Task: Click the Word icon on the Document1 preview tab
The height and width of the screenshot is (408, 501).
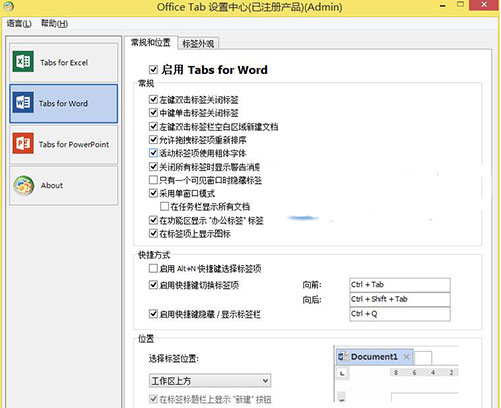Action: coord(343,356)
